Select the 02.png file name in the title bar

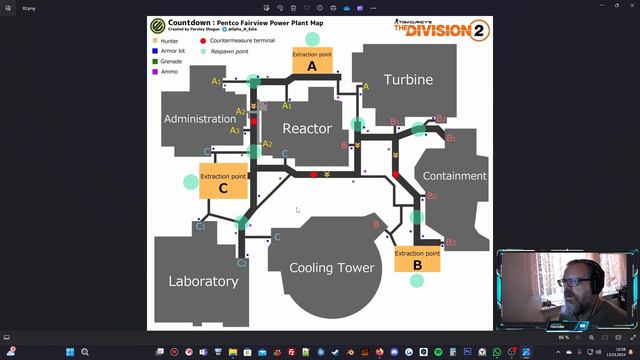coord(29,8)
